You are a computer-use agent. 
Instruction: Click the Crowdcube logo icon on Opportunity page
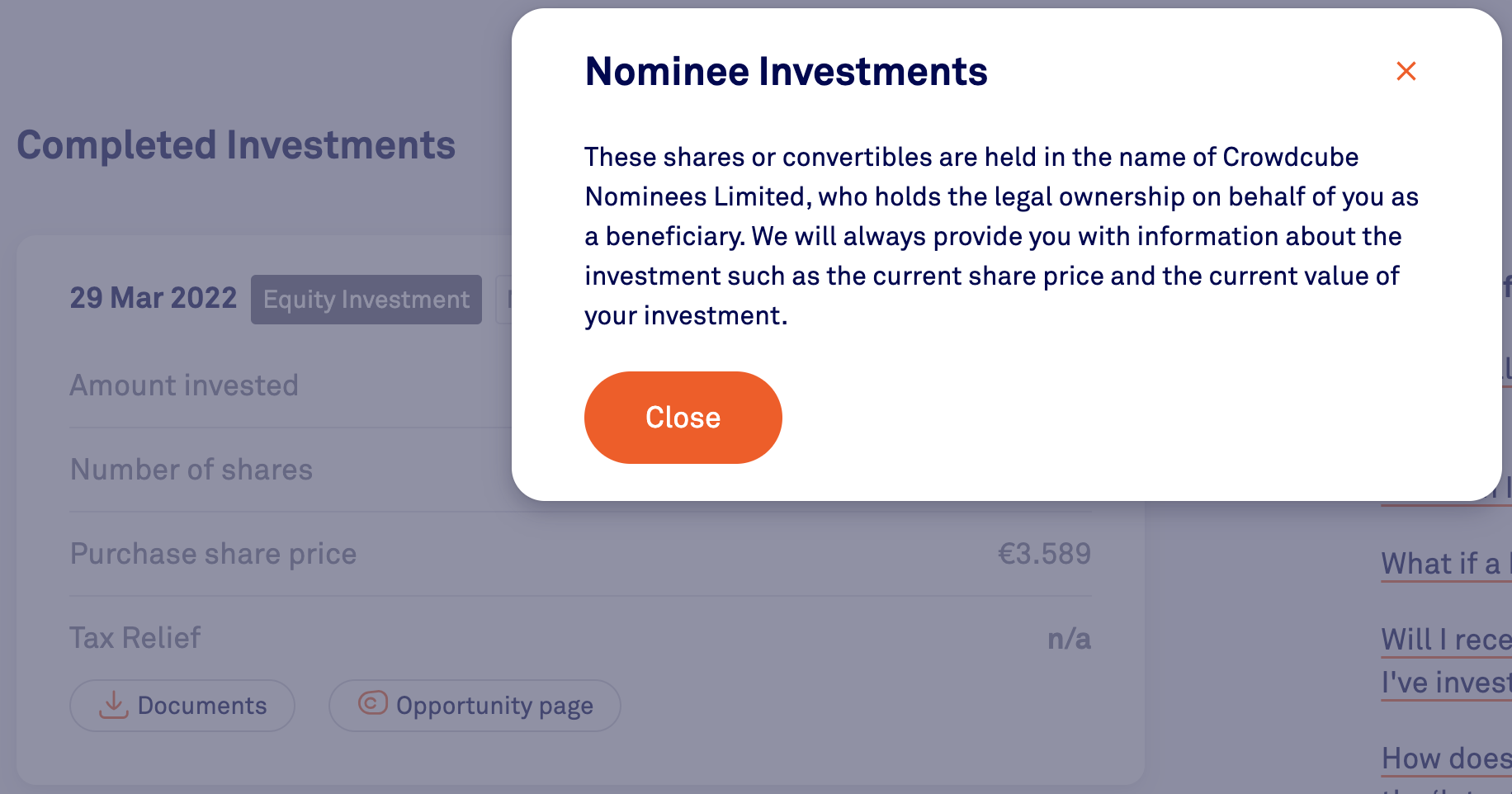click(x=373, y=703)
